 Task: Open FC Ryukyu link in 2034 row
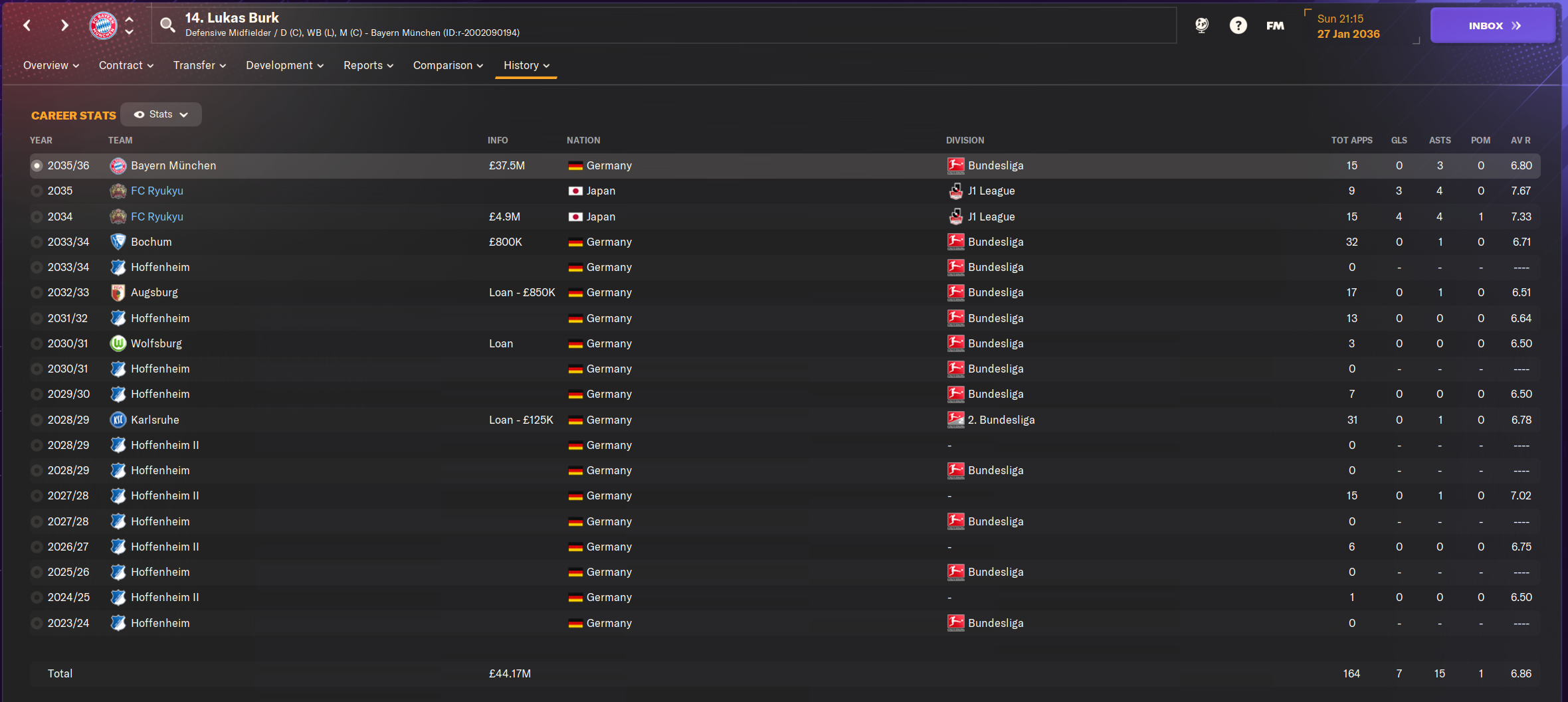coord(157,217)
